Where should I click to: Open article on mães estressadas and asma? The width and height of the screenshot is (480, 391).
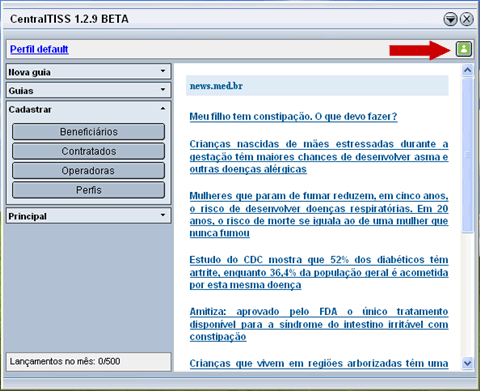319,157
